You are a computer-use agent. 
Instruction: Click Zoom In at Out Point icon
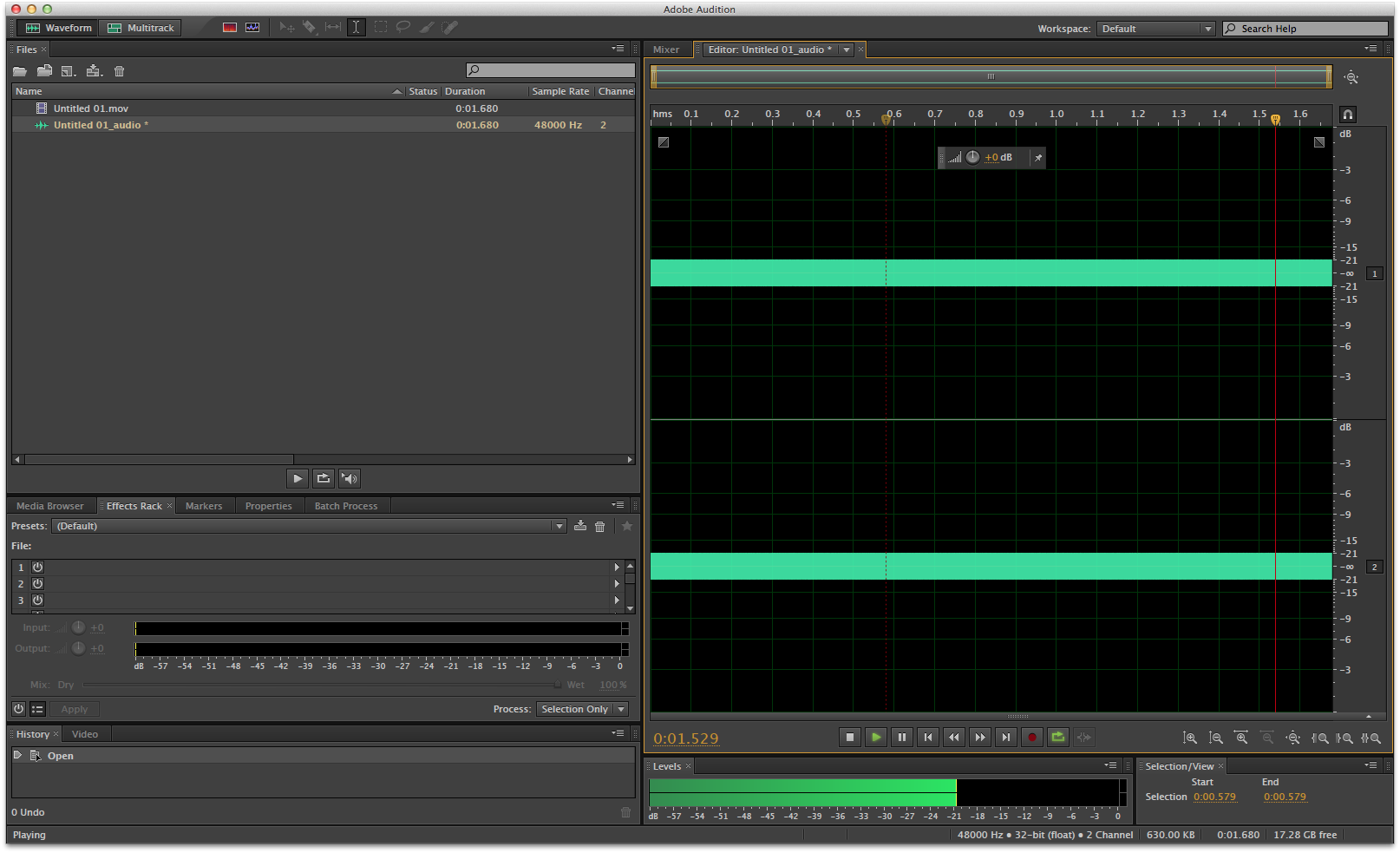1344,738
